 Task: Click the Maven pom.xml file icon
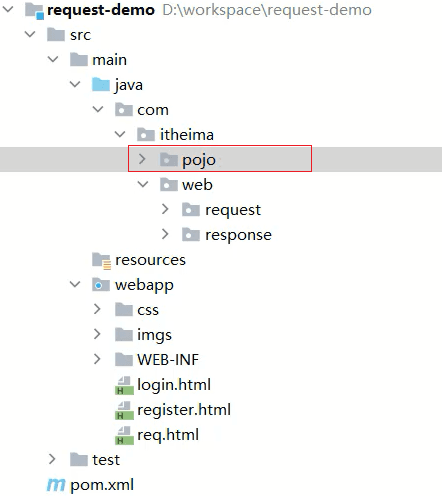coord(56,485)
